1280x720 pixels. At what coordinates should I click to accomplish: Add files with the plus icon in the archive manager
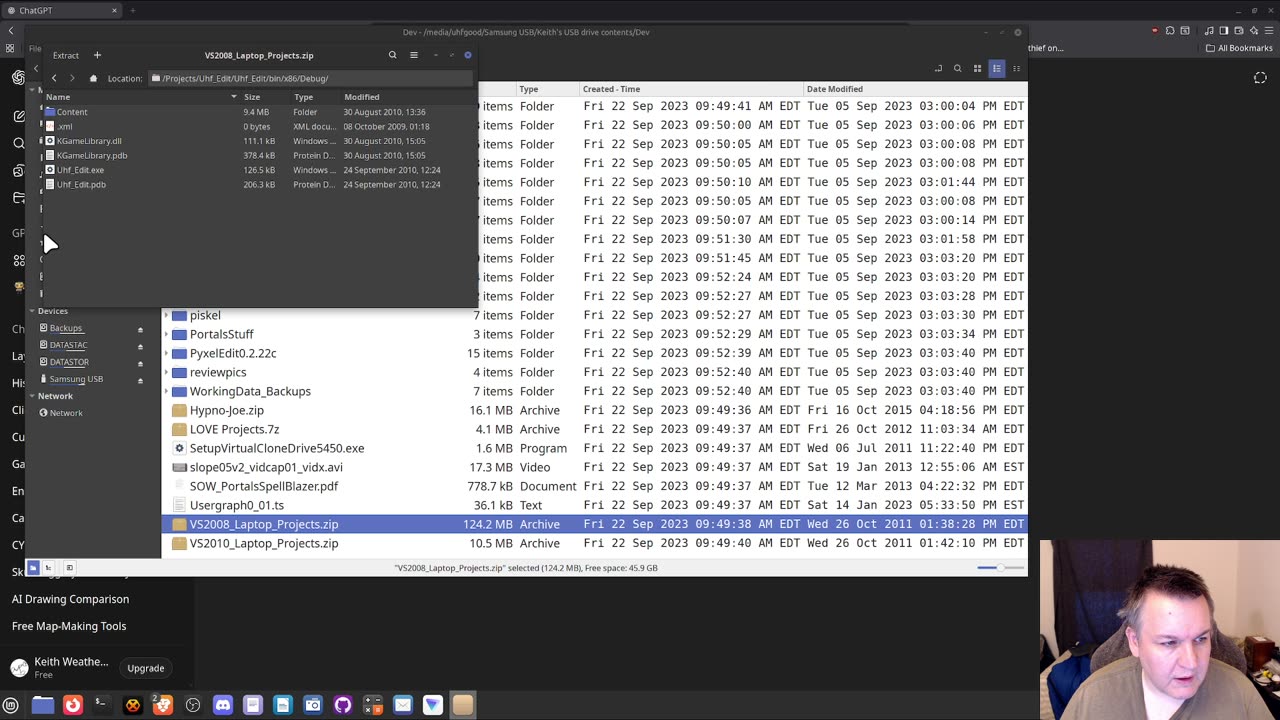97,55
